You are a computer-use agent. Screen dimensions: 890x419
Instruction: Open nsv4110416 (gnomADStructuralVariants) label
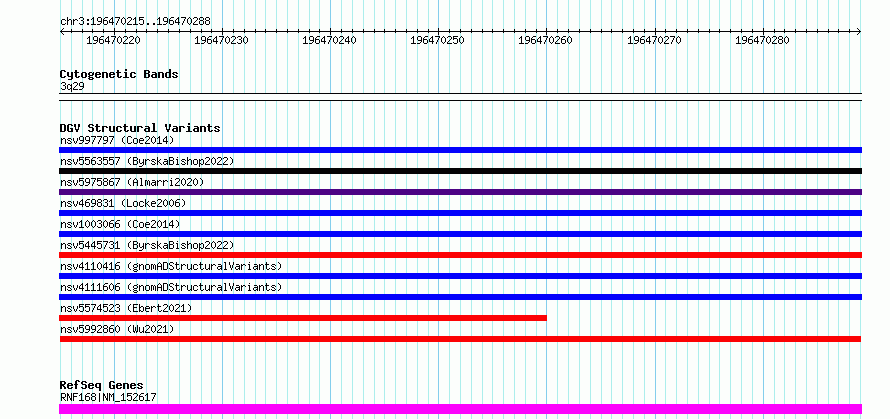[x=171, y=266]
